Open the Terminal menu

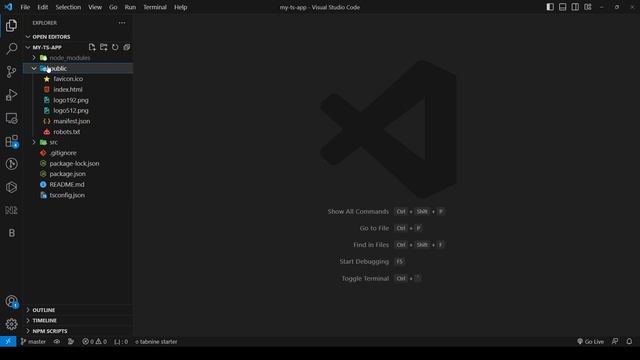(x=155, y=7)
